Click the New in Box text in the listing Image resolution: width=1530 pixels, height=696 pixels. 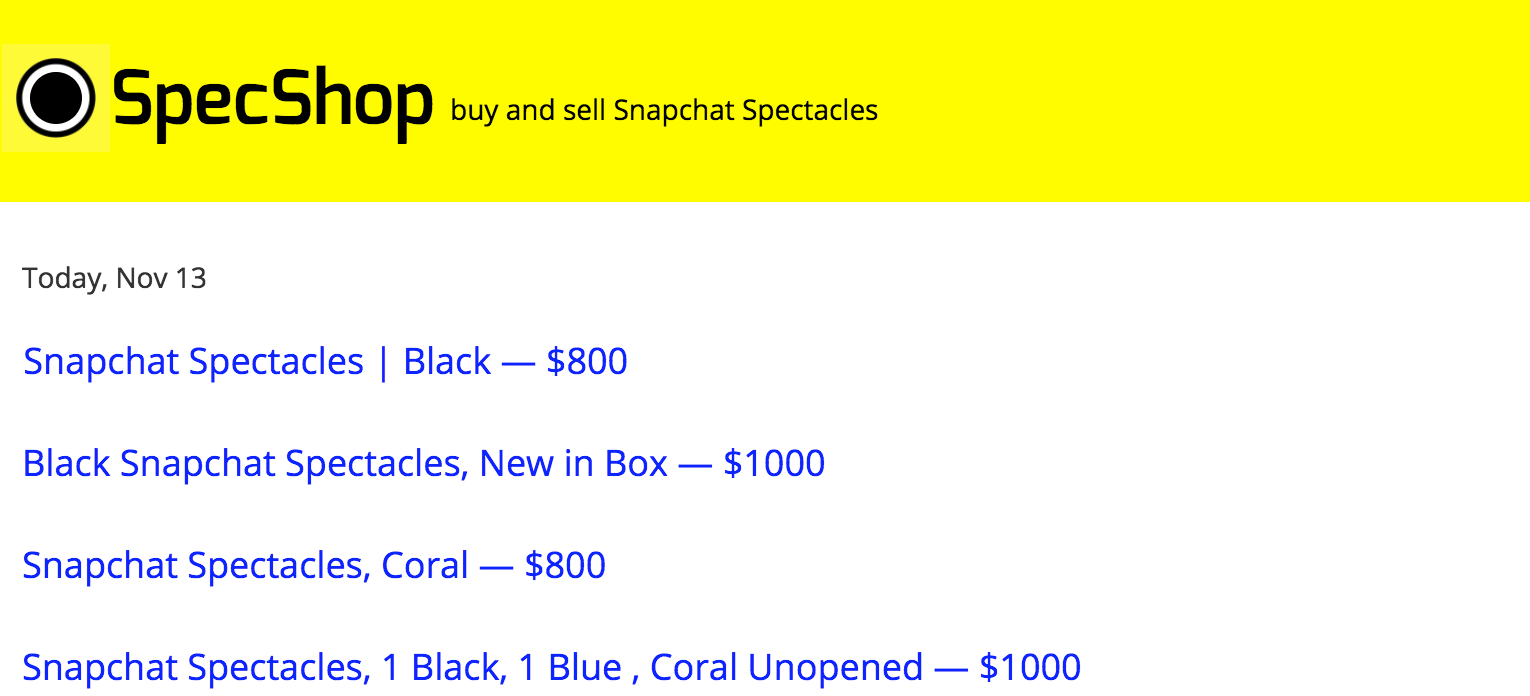click(x=573, y=463)
